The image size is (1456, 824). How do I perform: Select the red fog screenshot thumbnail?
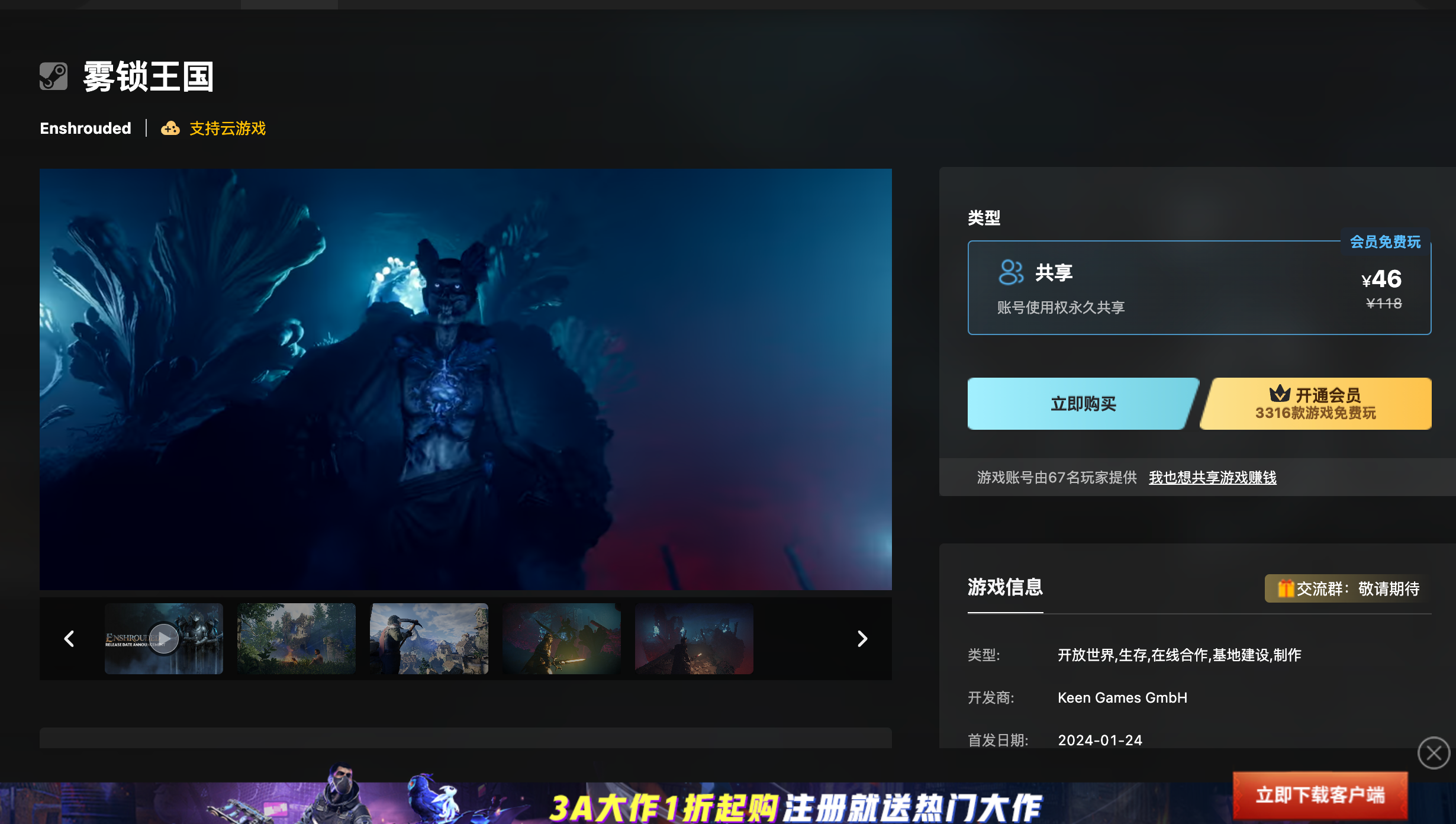pos(694,638)
